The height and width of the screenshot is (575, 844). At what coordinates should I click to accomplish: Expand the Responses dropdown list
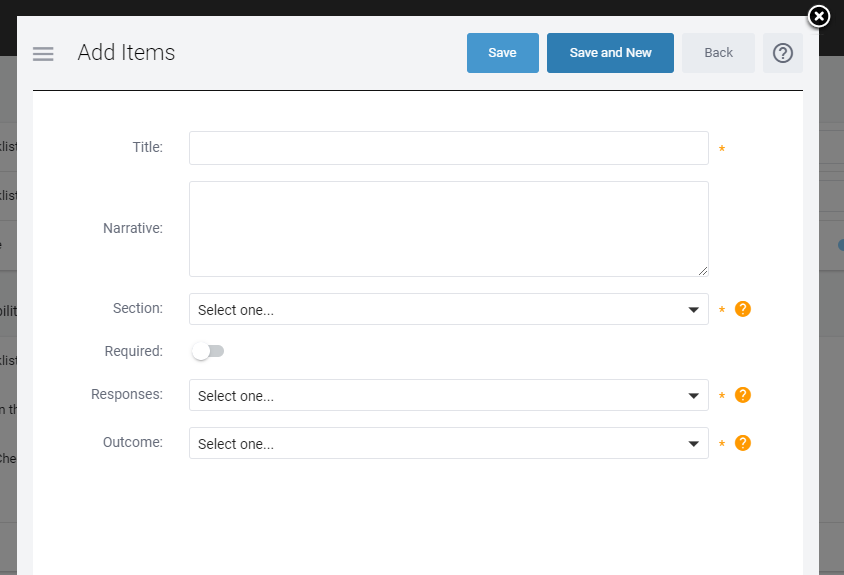(x=448, y=395)
